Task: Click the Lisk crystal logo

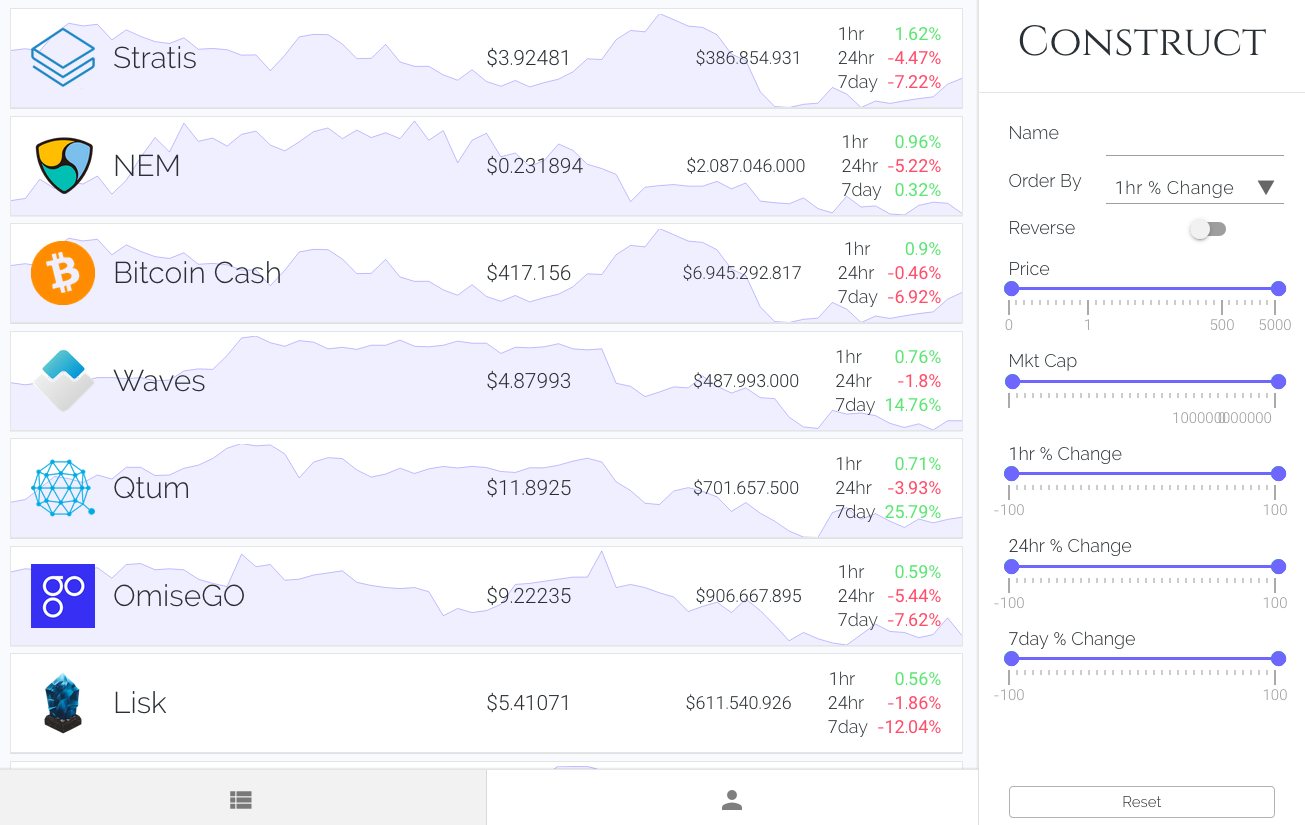Action: [x=63, y=703]
